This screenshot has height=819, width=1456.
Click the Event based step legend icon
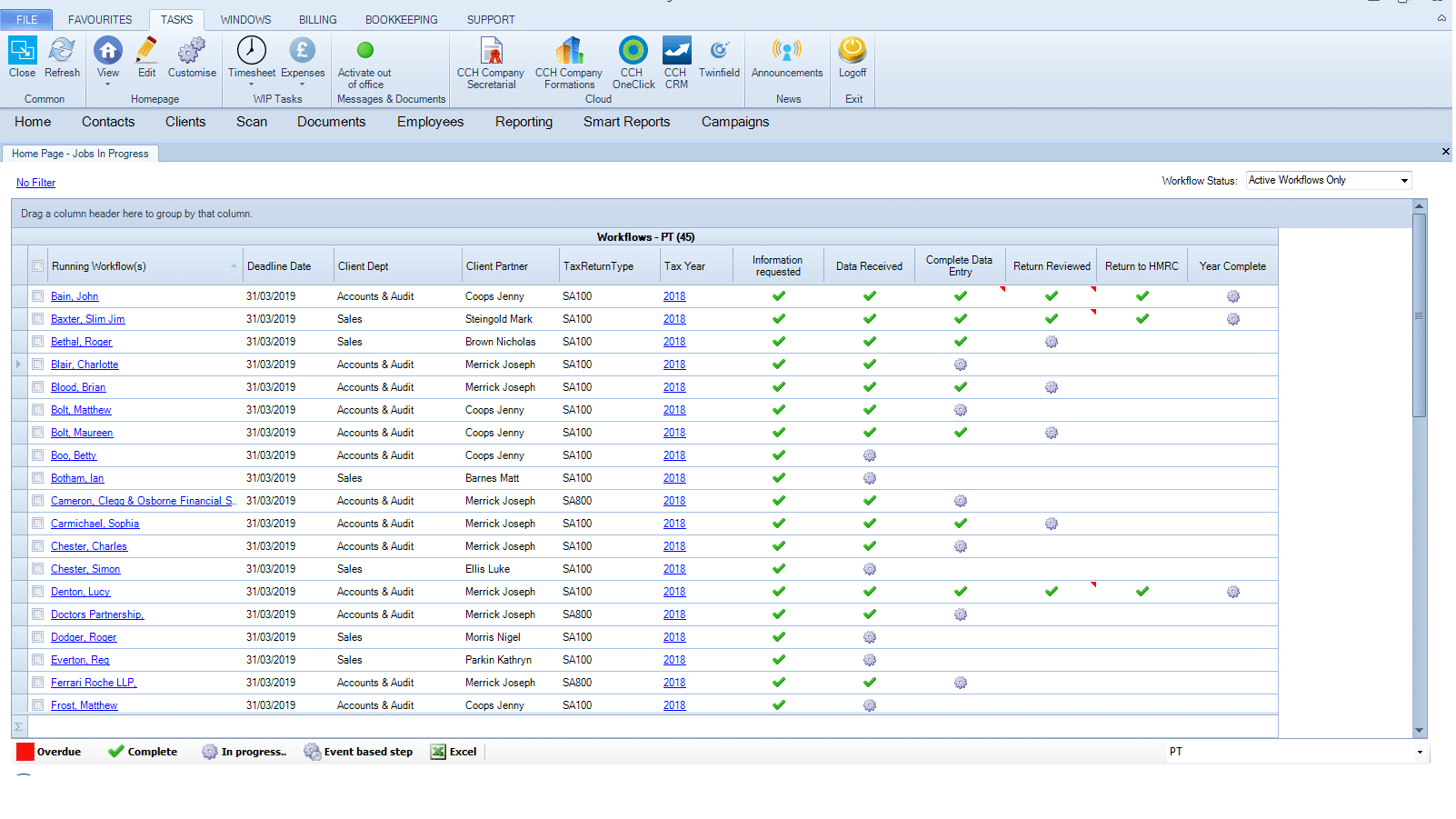tap(312, 752)
